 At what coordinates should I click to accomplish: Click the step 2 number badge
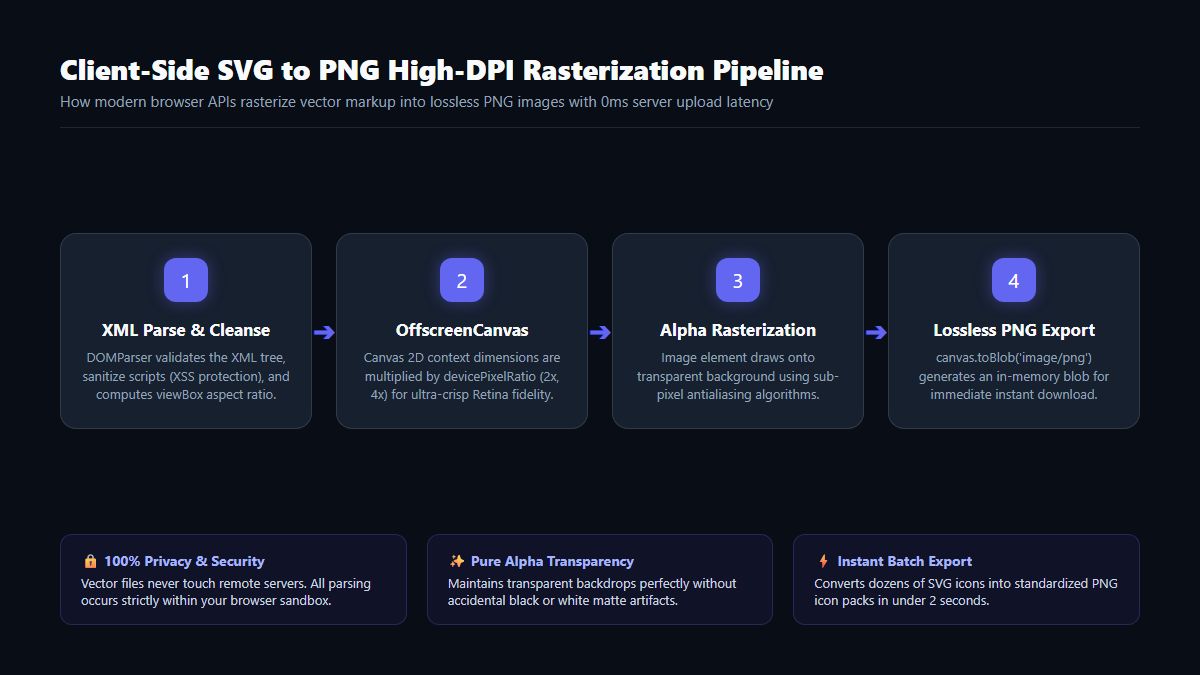(x=462, y=280)
